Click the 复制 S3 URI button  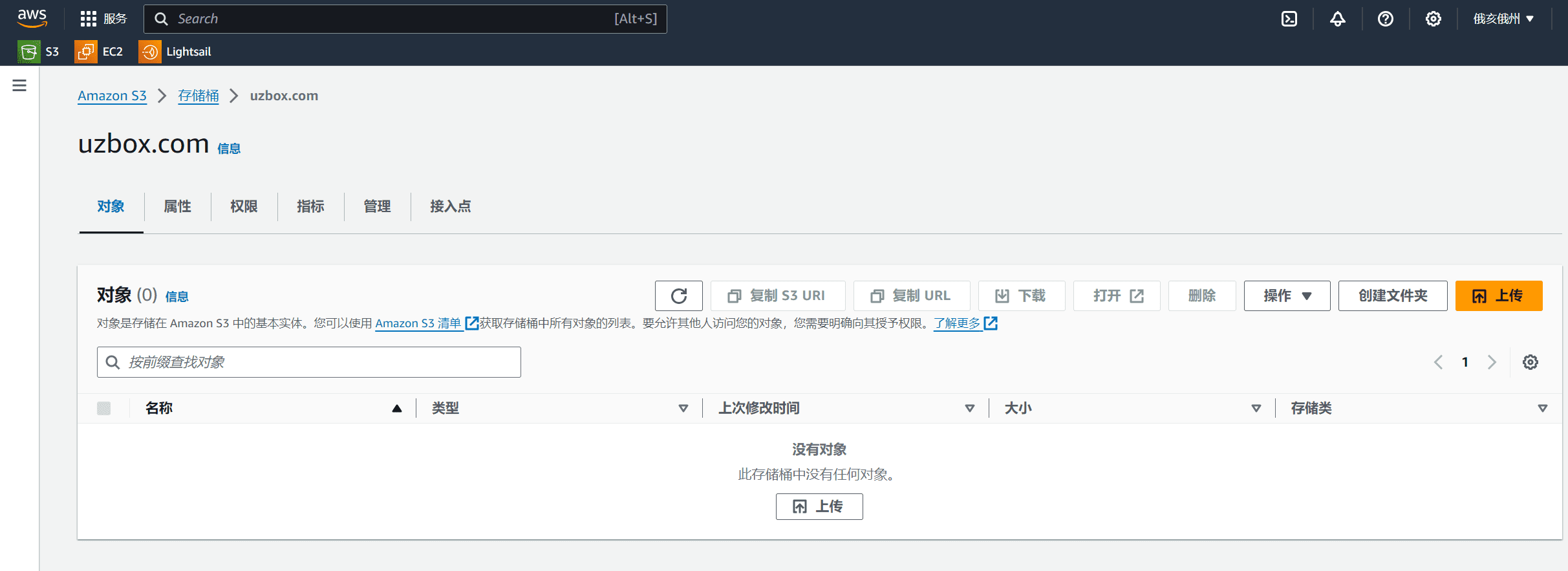pyautogui.click(x=778, y=296)
